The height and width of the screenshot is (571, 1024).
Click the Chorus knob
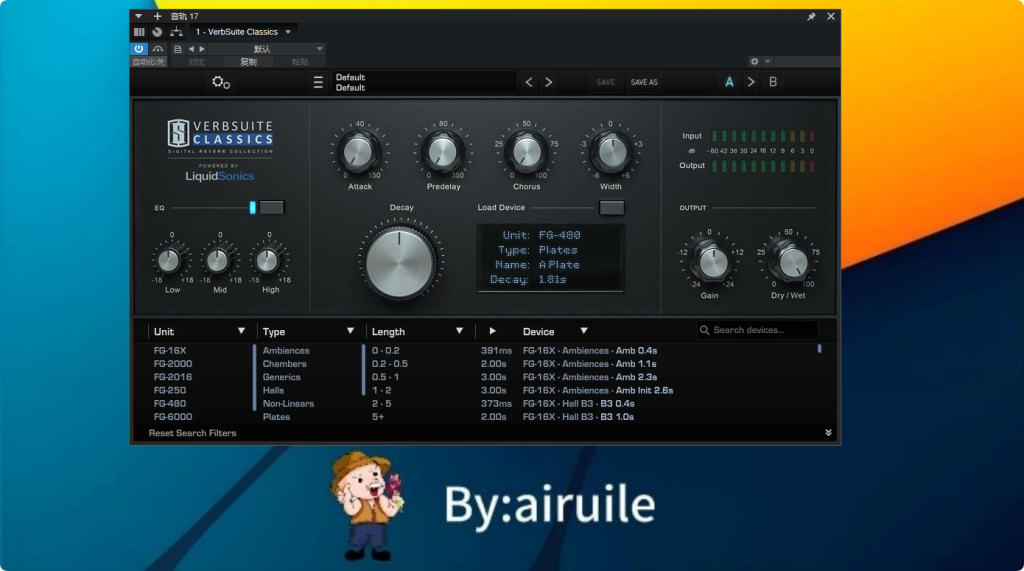coord(526,152)
